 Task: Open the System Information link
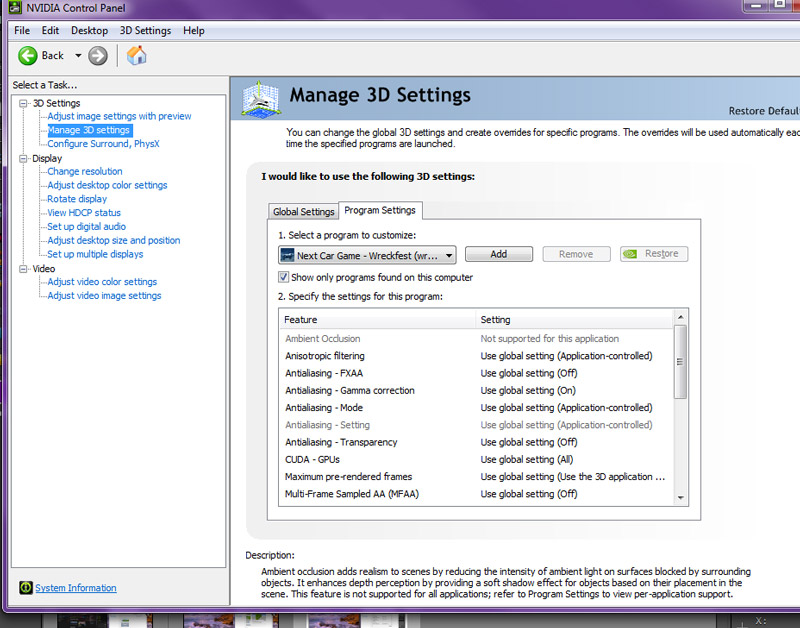[x=76, y=588]
